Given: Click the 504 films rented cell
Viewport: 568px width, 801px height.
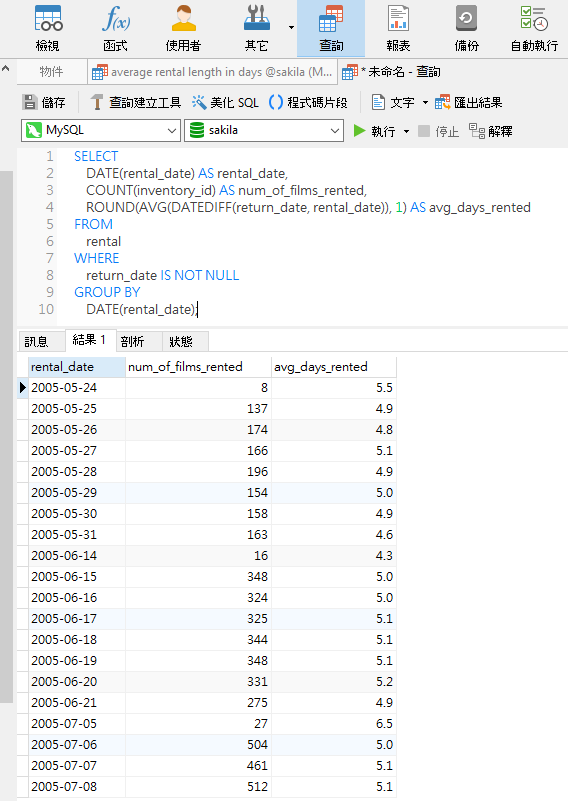Looking at the screenshot, I should 198,744.
